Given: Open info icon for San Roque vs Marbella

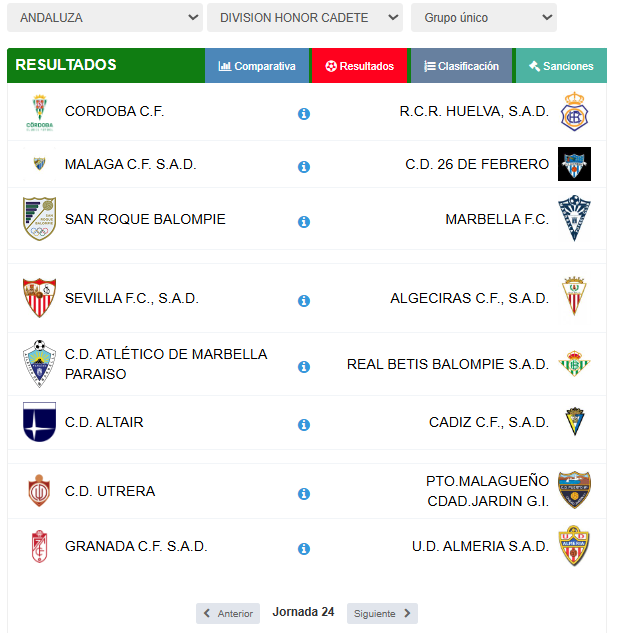Looking at the screenshot, I should [x=304, y=222].
